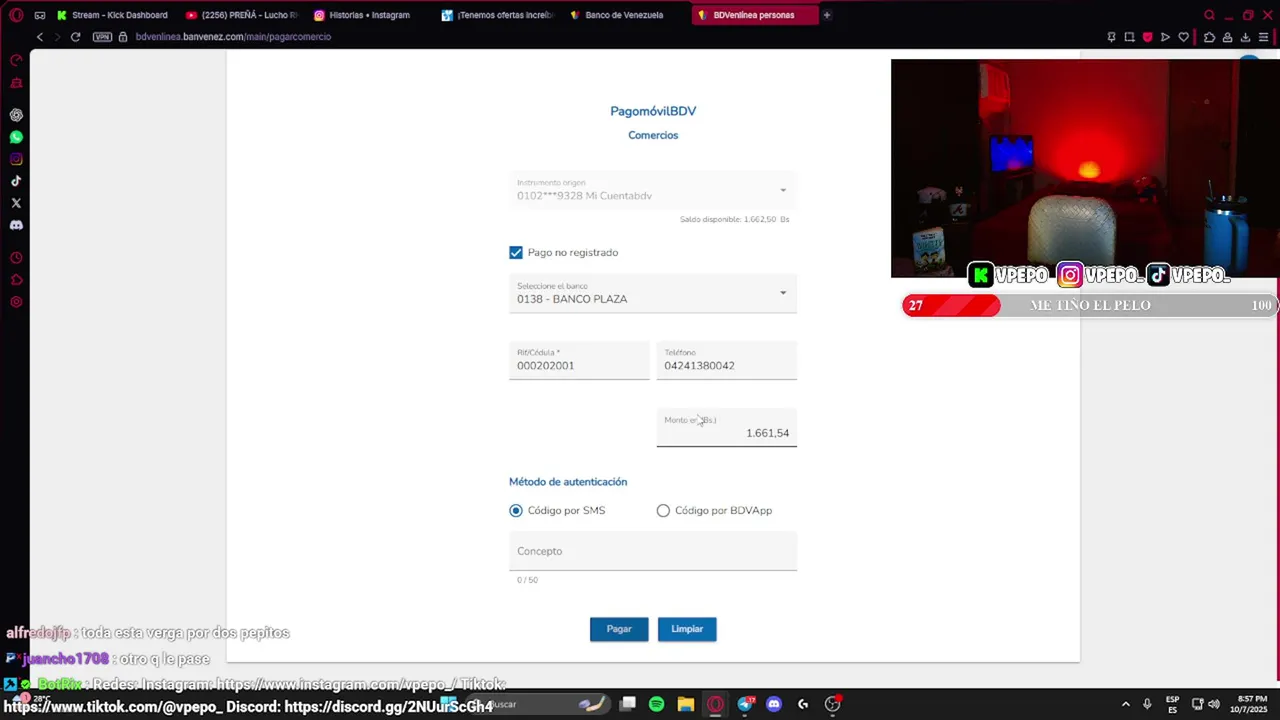
Task: Click the ME TIÑO EL PELO progress bar
Action: (1090, 306)
